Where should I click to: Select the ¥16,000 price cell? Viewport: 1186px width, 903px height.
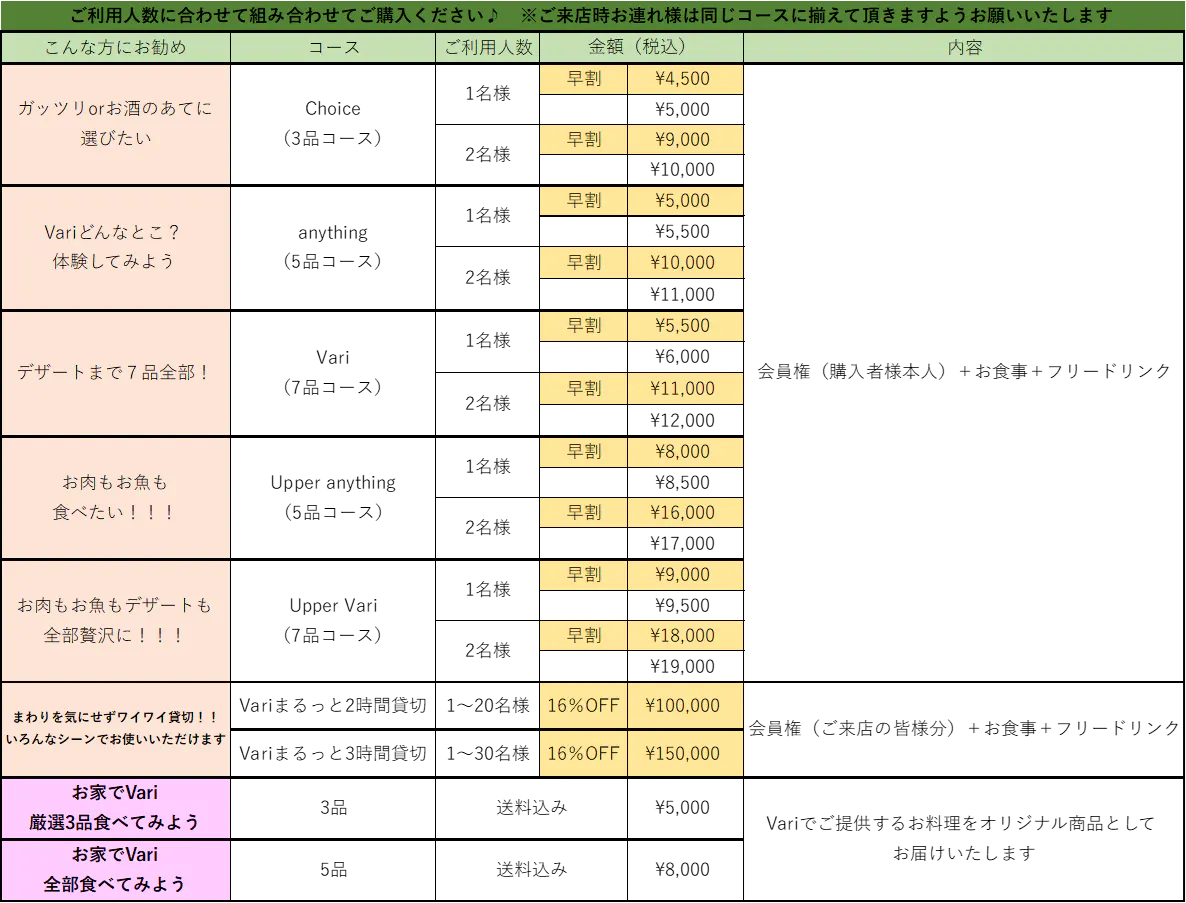click(684, 513)
